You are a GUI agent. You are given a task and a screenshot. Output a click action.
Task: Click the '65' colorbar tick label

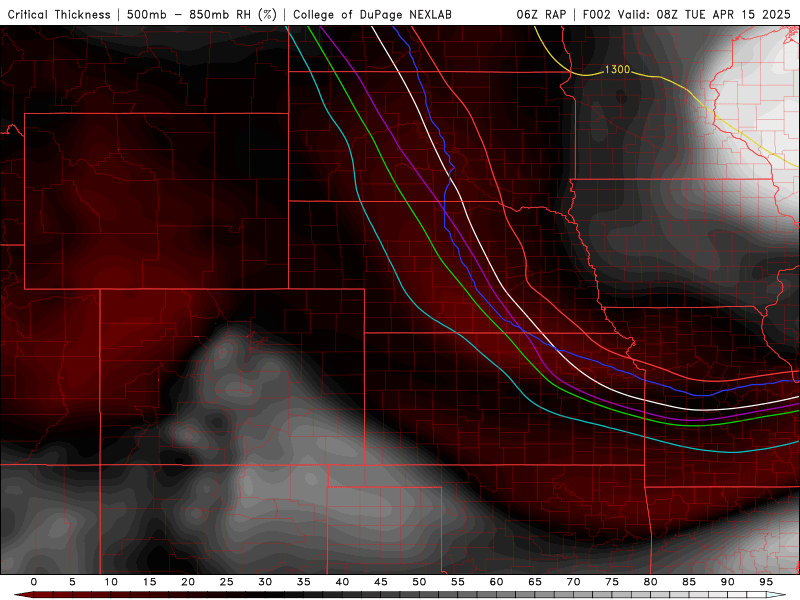535,582
